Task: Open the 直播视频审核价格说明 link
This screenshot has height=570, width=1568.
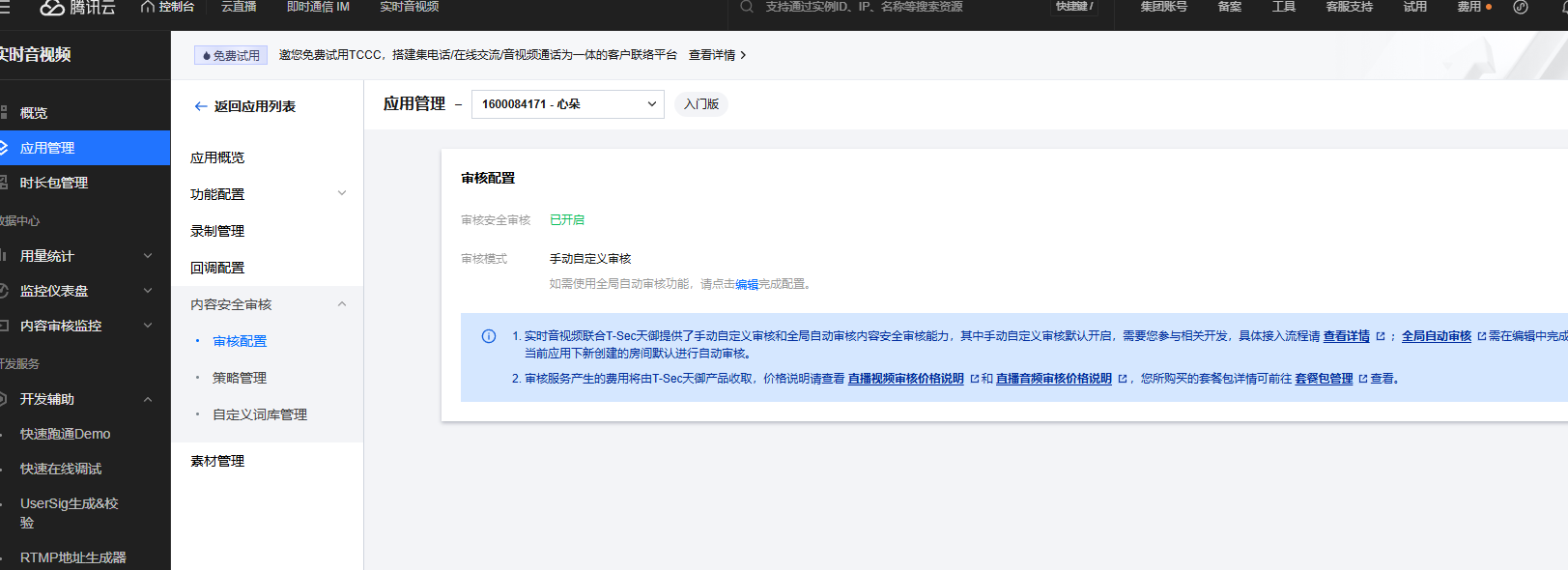Action: tap(905, 379)
